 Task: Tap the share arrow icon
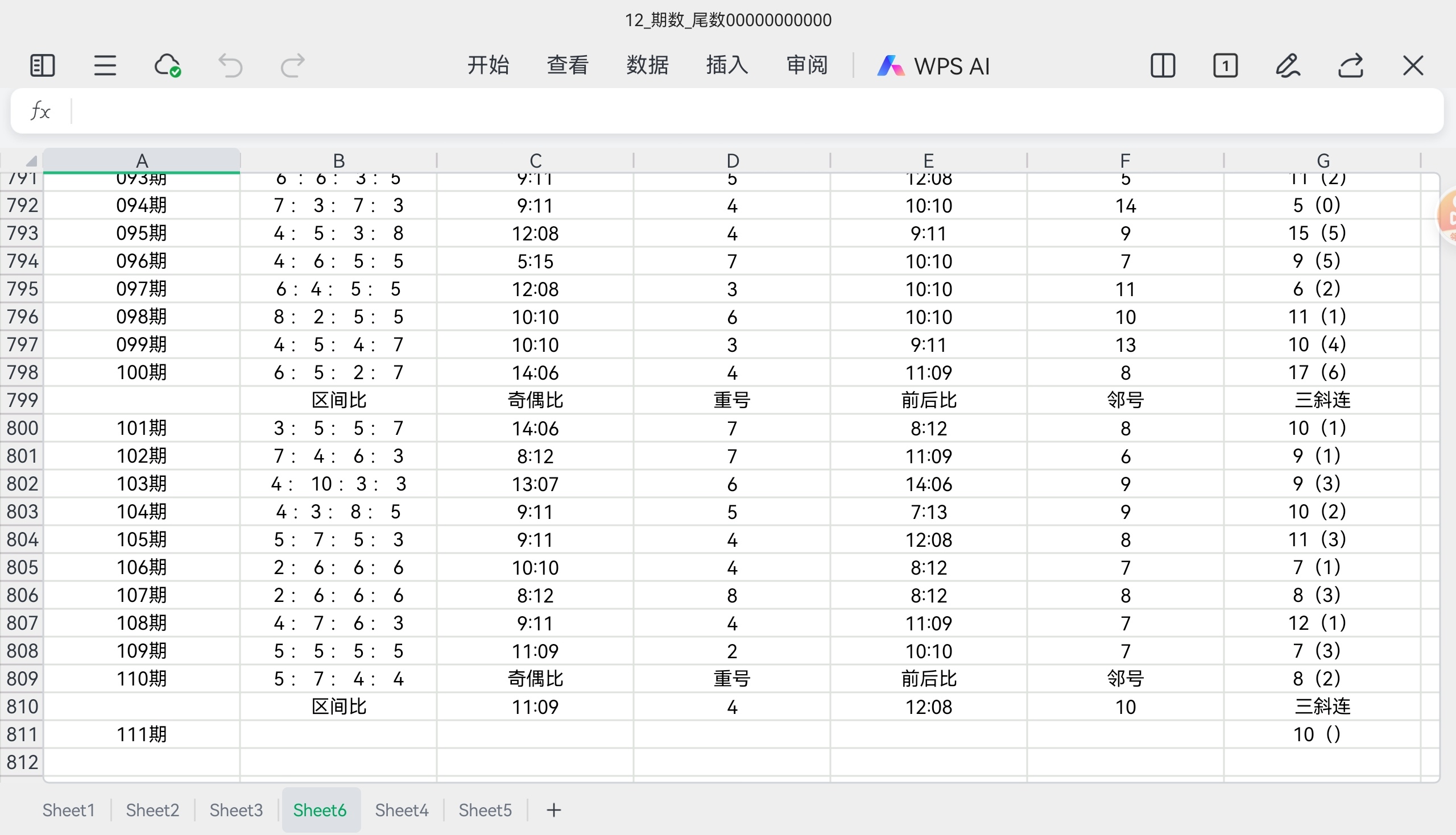click(x=1350, y=65)
